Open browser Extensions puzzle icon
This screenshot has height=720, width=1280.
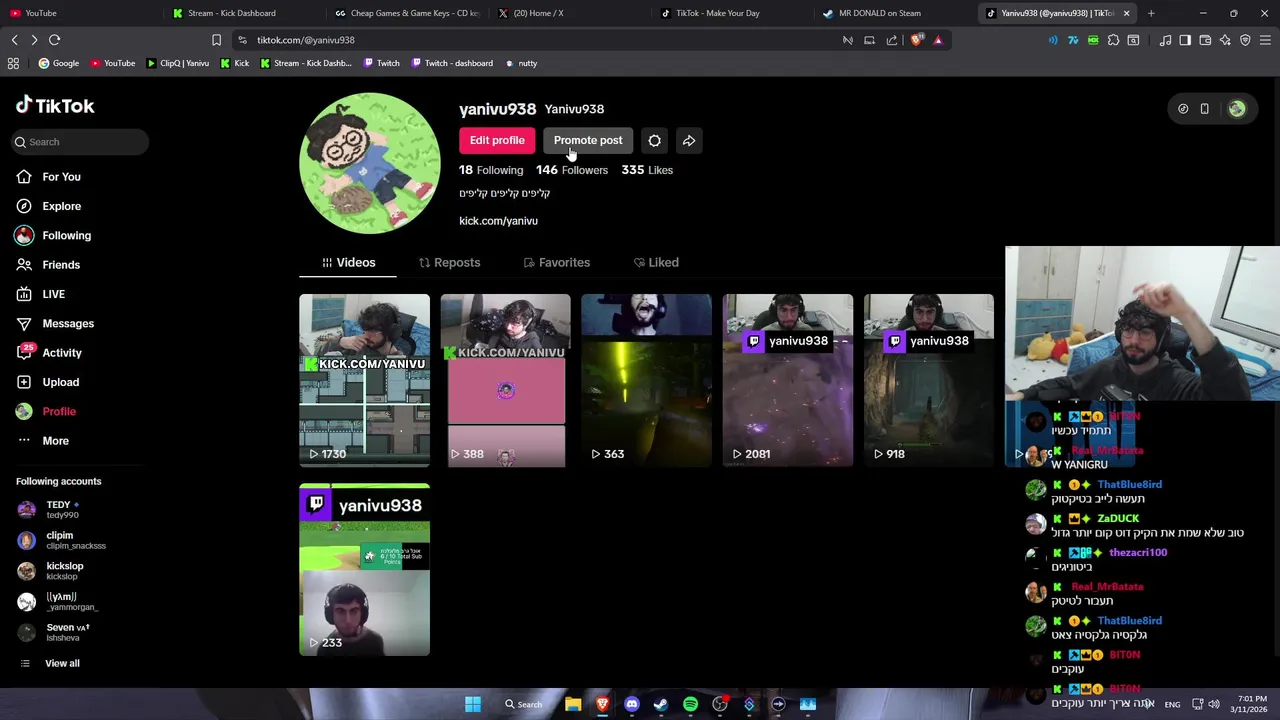click(x=1113, y=40)
